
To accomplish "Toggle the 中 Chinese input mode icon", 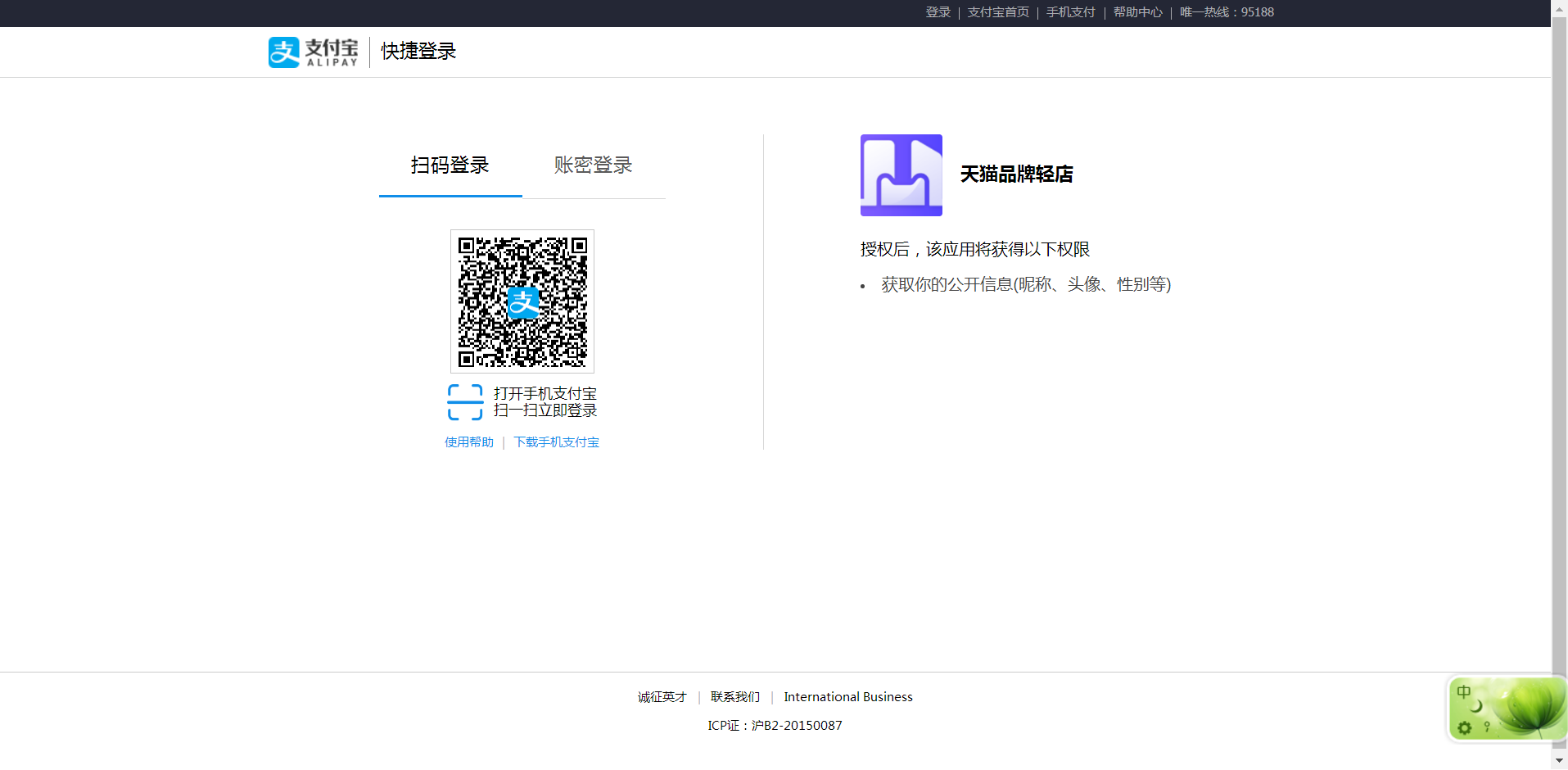I will (1464, 691).
